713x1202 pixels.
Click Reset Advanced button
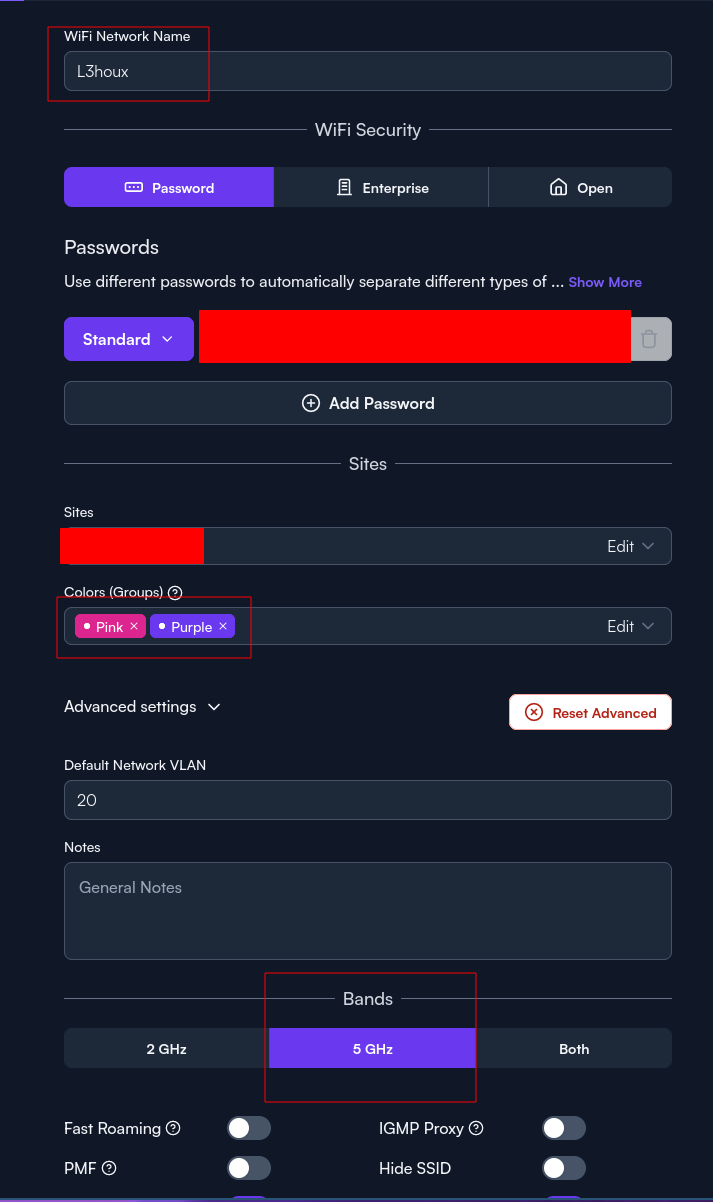click(590, 712)
